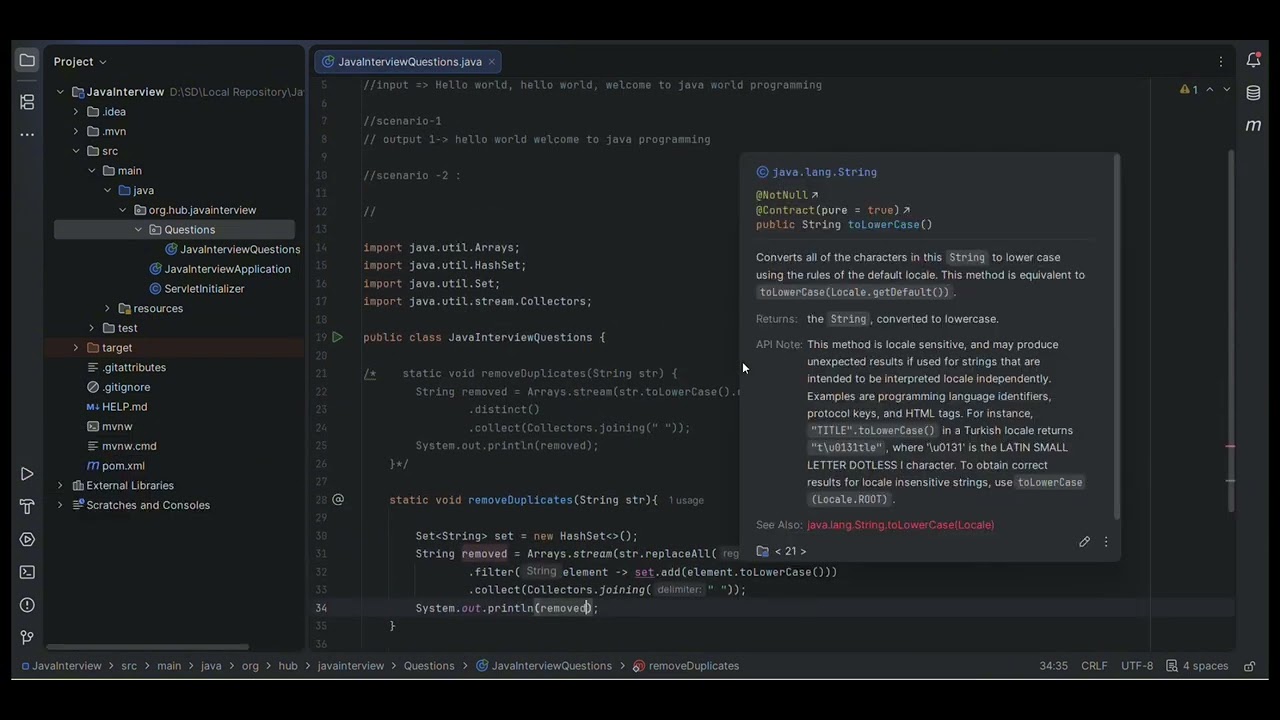
Task: Open go-to-line via 34:35 position
Action: pos(1053,666)
